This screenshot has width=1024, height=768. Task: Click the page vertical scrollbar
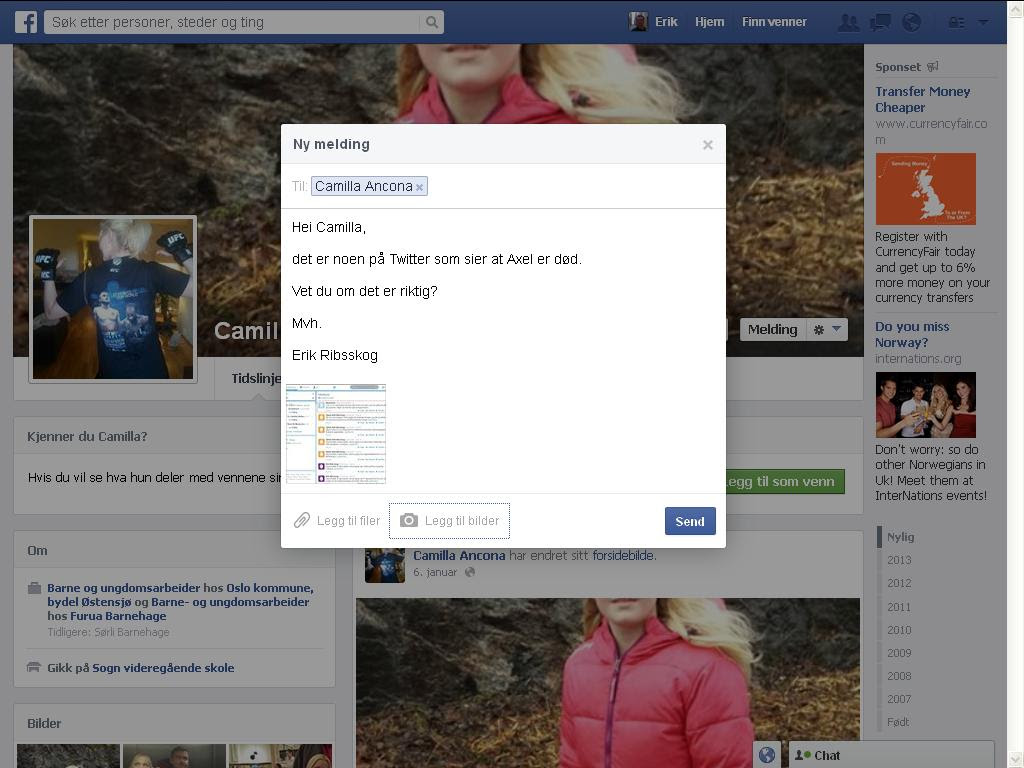(x=1015, y=384)
